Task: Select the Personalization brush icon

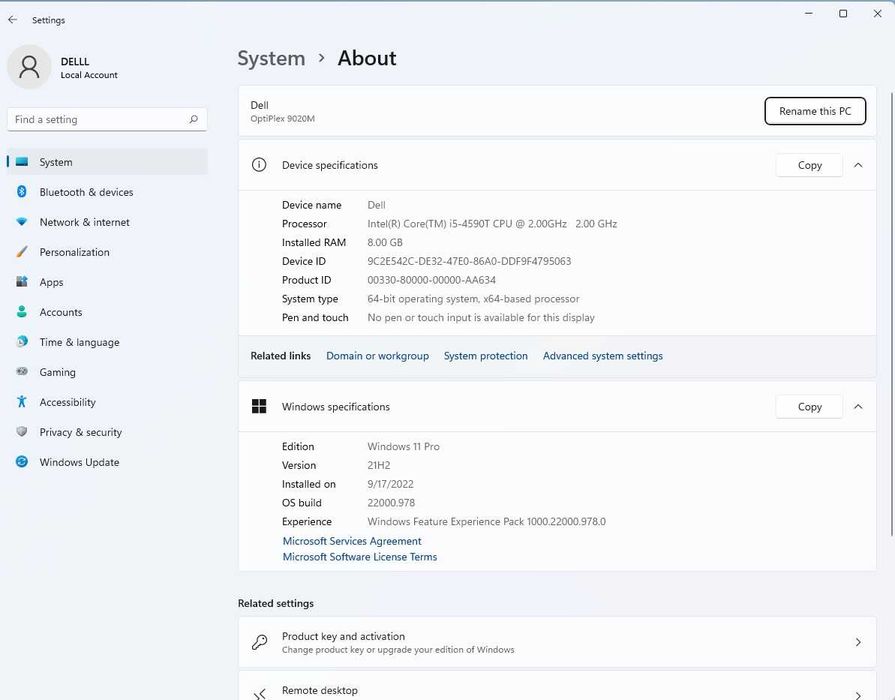Action: [x=21, y=252]
